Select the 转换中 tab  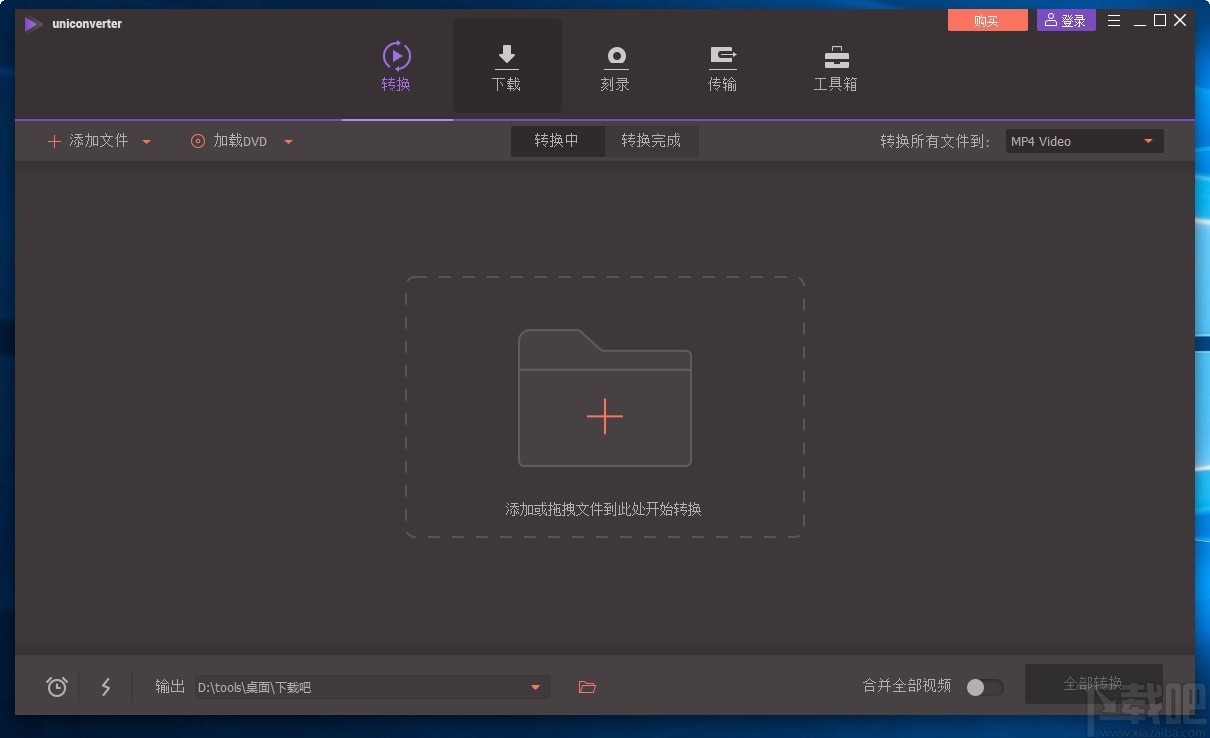coord(557,141)
